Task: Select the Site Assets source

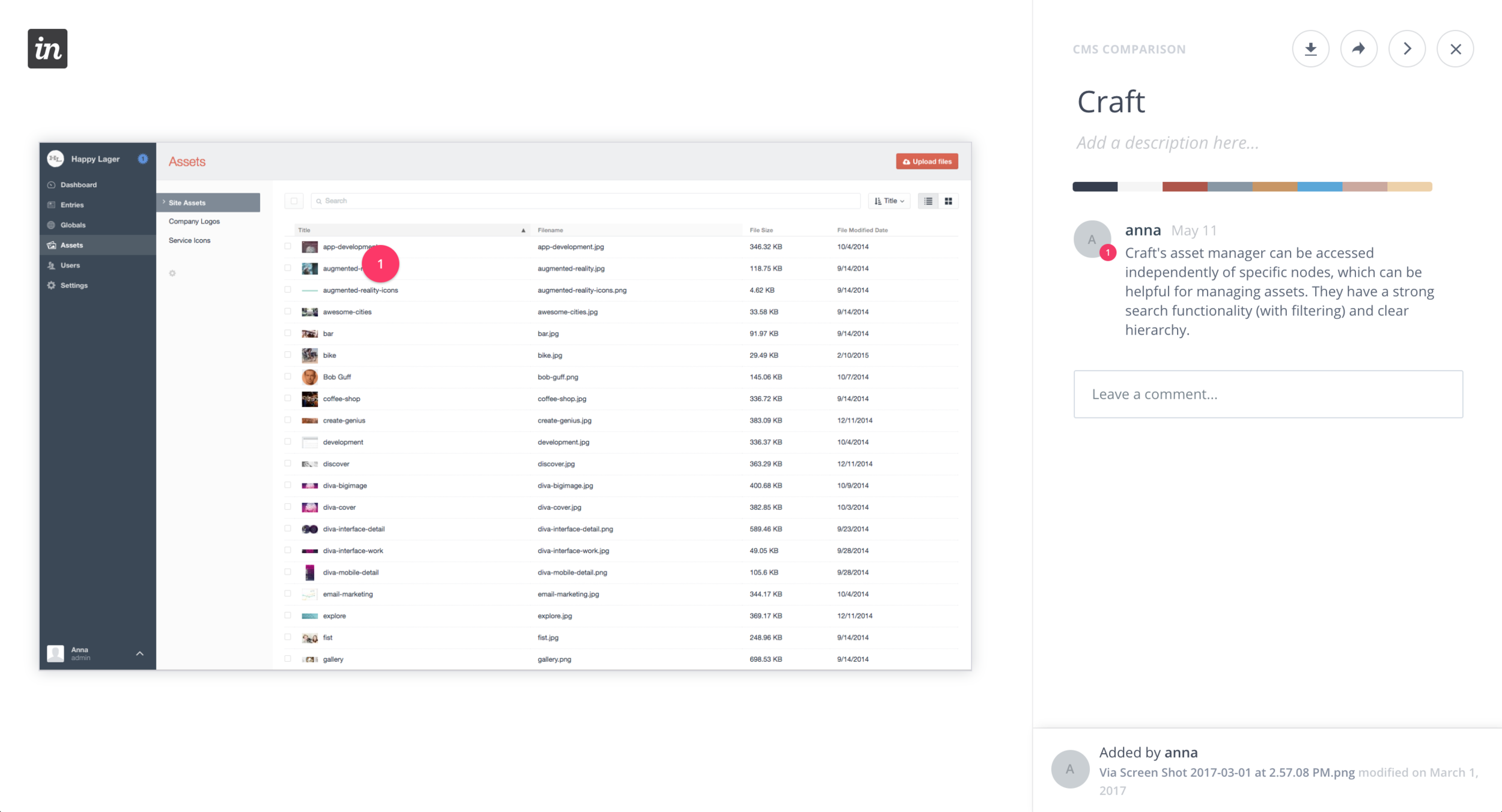Action: point(208,202)
